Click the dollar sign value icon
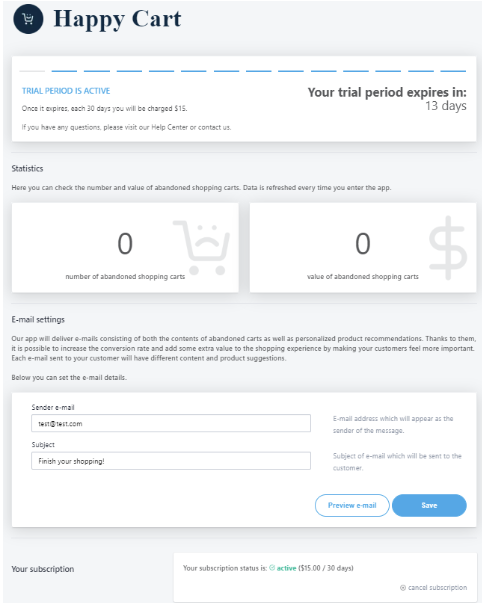The width and height of the screenshot is (482, 608). (x=448, y=248)
